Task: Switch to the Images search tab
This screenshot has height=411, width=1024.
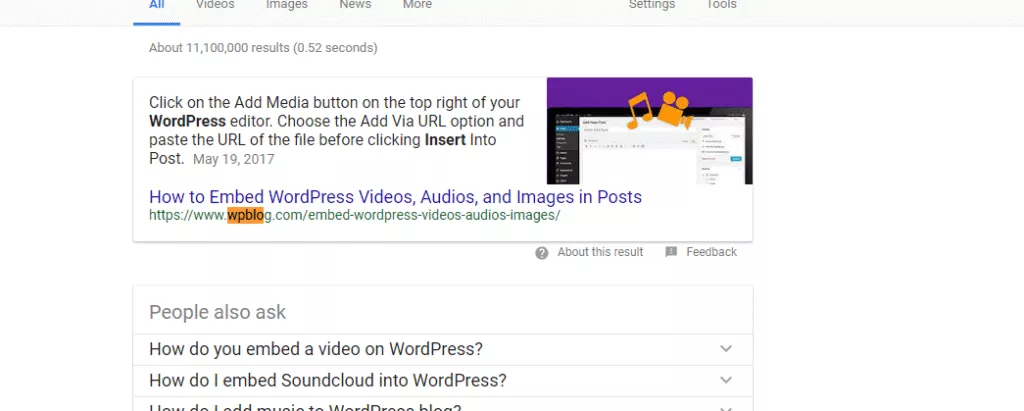Action: pos(287,5)
